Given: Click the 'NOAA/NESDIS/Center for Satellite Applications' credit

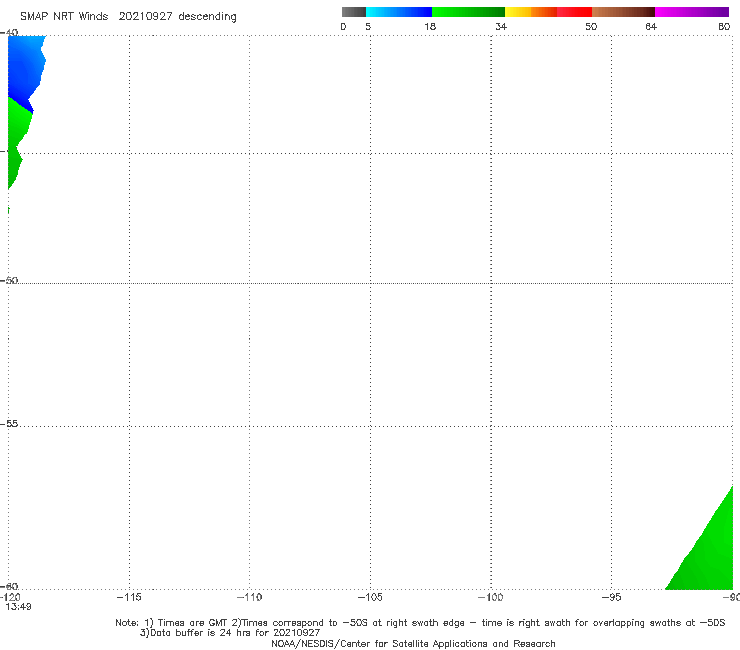Looking at the screenshot, I should pos(413,643).
